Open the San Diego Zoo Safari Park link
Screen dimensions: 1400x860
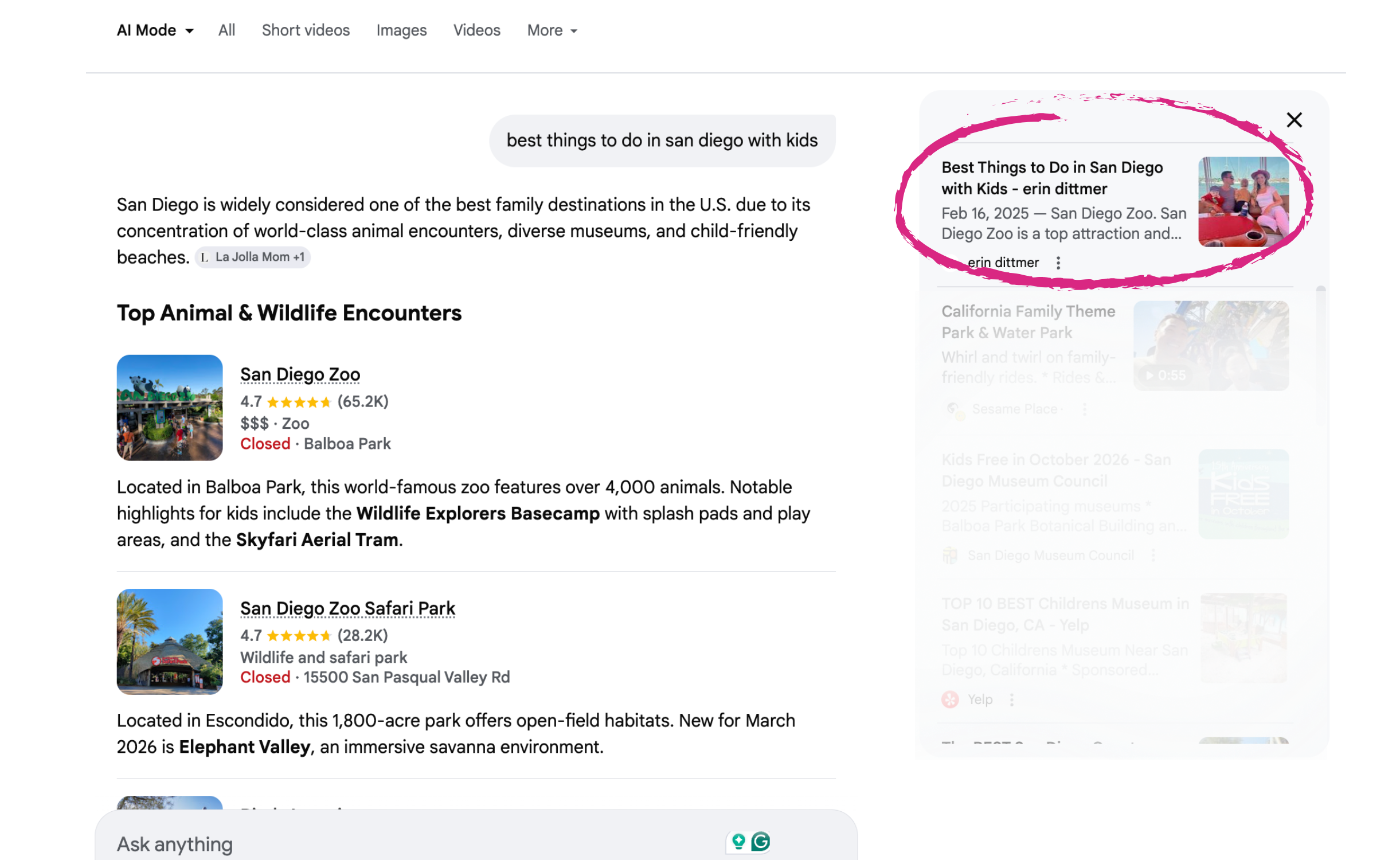(347, 608)
